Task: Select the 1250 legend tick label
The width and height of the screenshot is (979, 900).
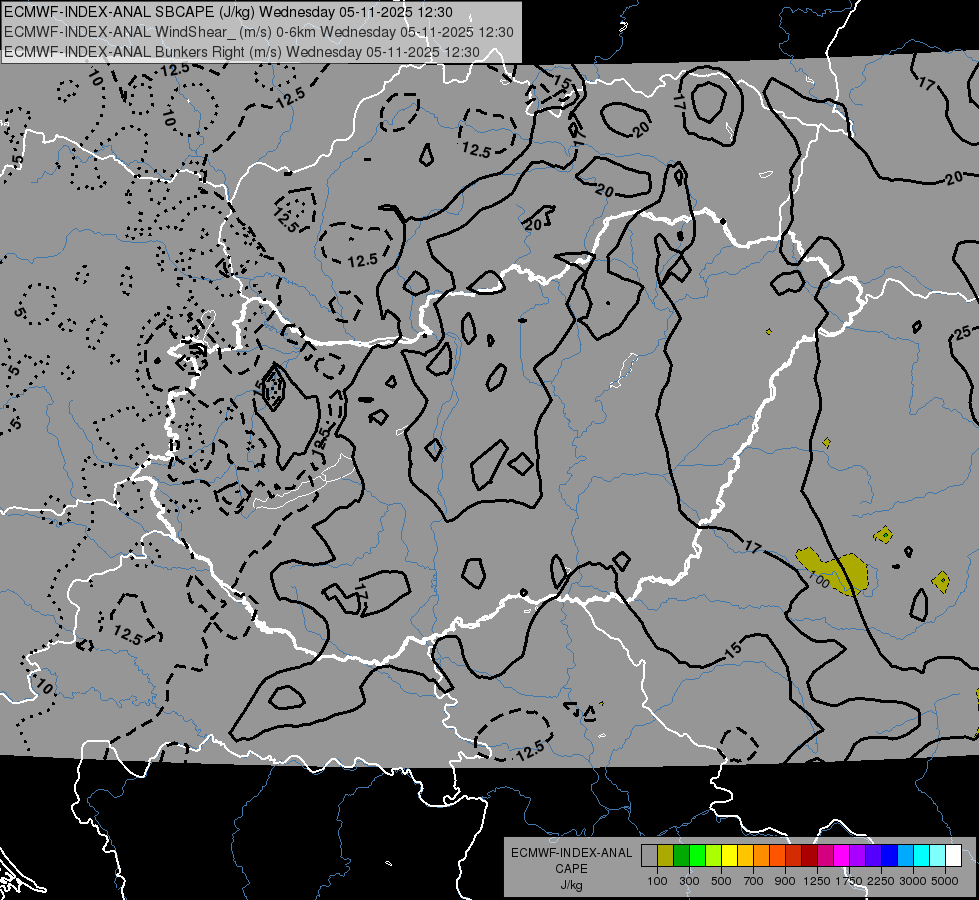Action: click(817, 881)
